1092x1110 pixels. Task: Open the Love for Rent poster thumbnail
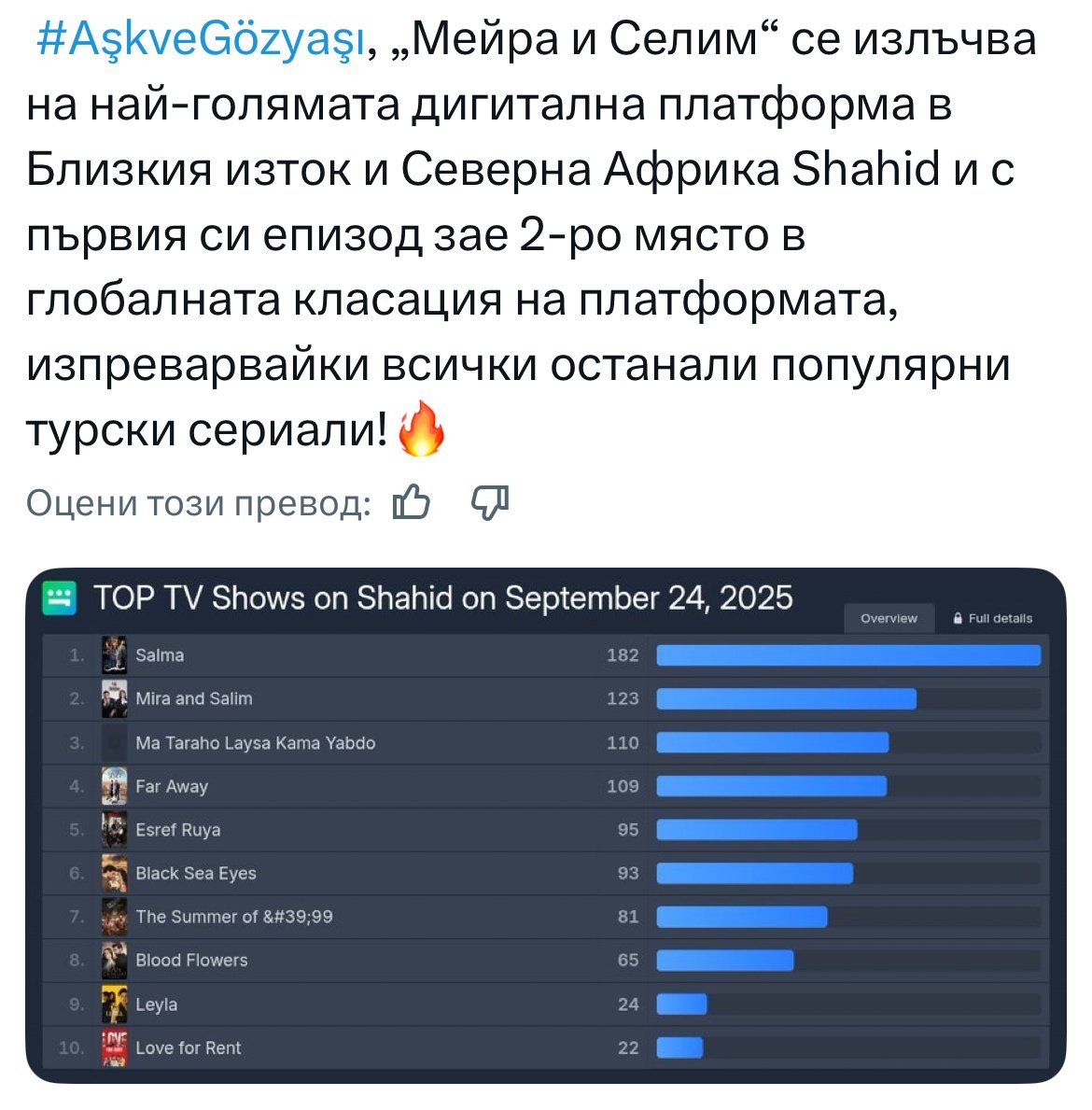coord(114,1047)
